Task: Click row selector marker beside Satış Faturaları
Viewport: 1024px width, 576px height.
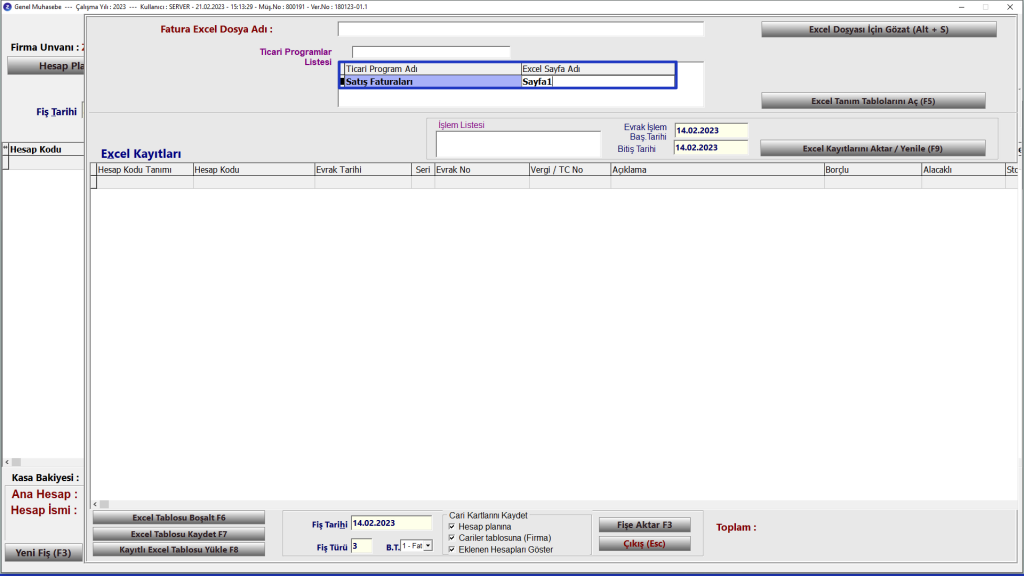Action: 342,82
